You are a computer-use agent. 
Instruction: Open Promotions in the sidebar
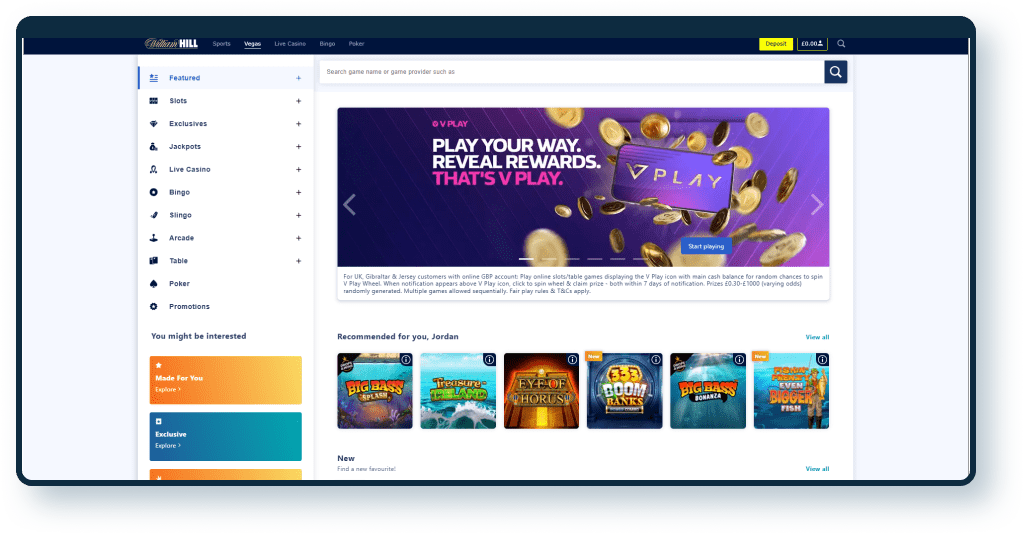189,306
